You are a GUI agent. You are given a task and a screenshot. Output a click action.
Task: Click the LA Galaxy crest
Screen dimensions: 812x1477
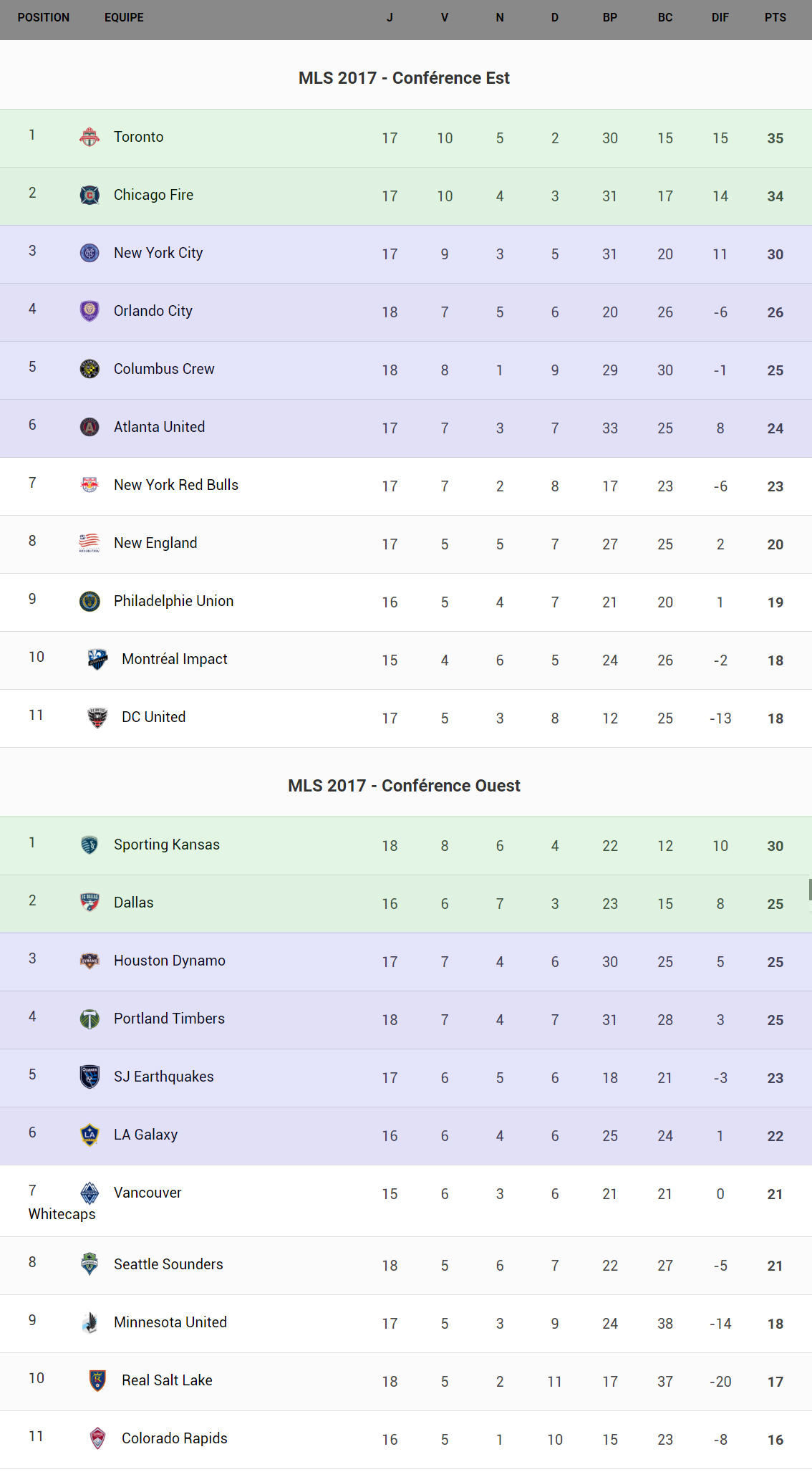click(x=90, y=1135)
